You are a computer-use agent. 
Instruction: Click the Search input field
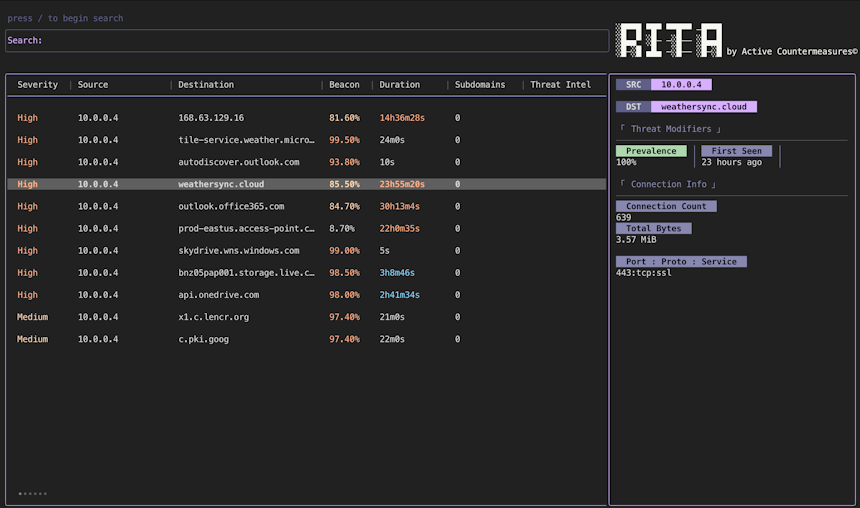tap(307, 41)
